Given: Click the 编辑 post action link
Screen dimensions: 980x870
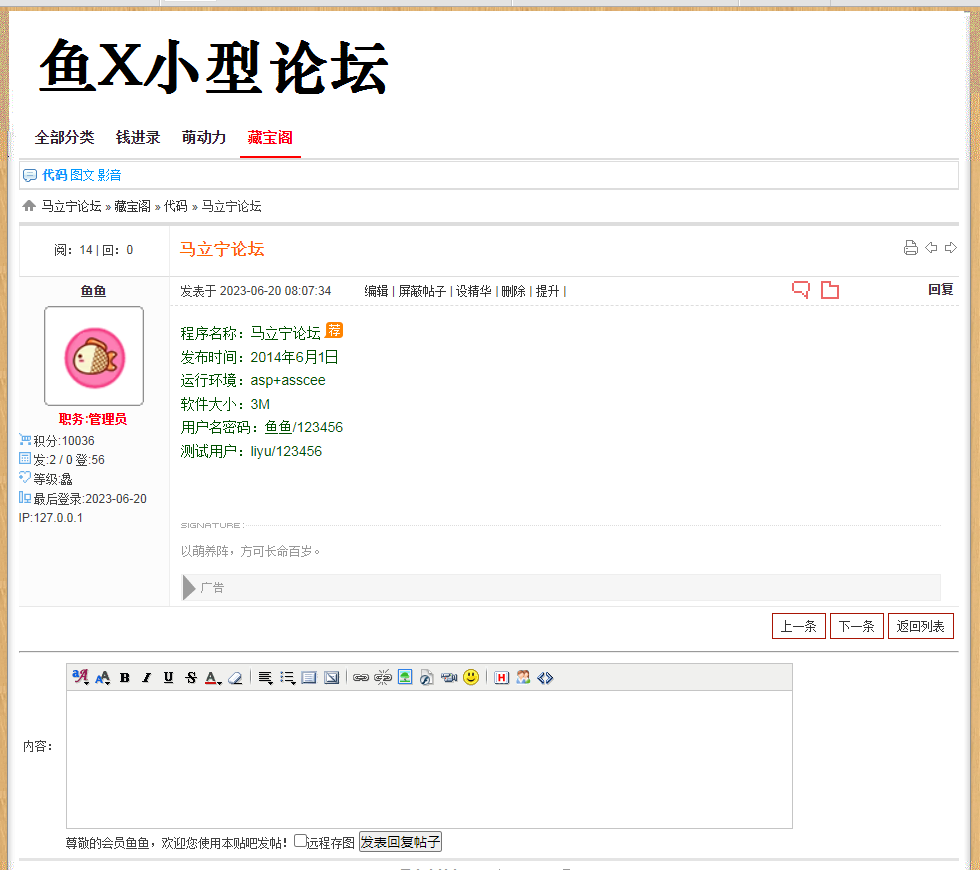Looking at the screenshot, I should pos(376,291).
